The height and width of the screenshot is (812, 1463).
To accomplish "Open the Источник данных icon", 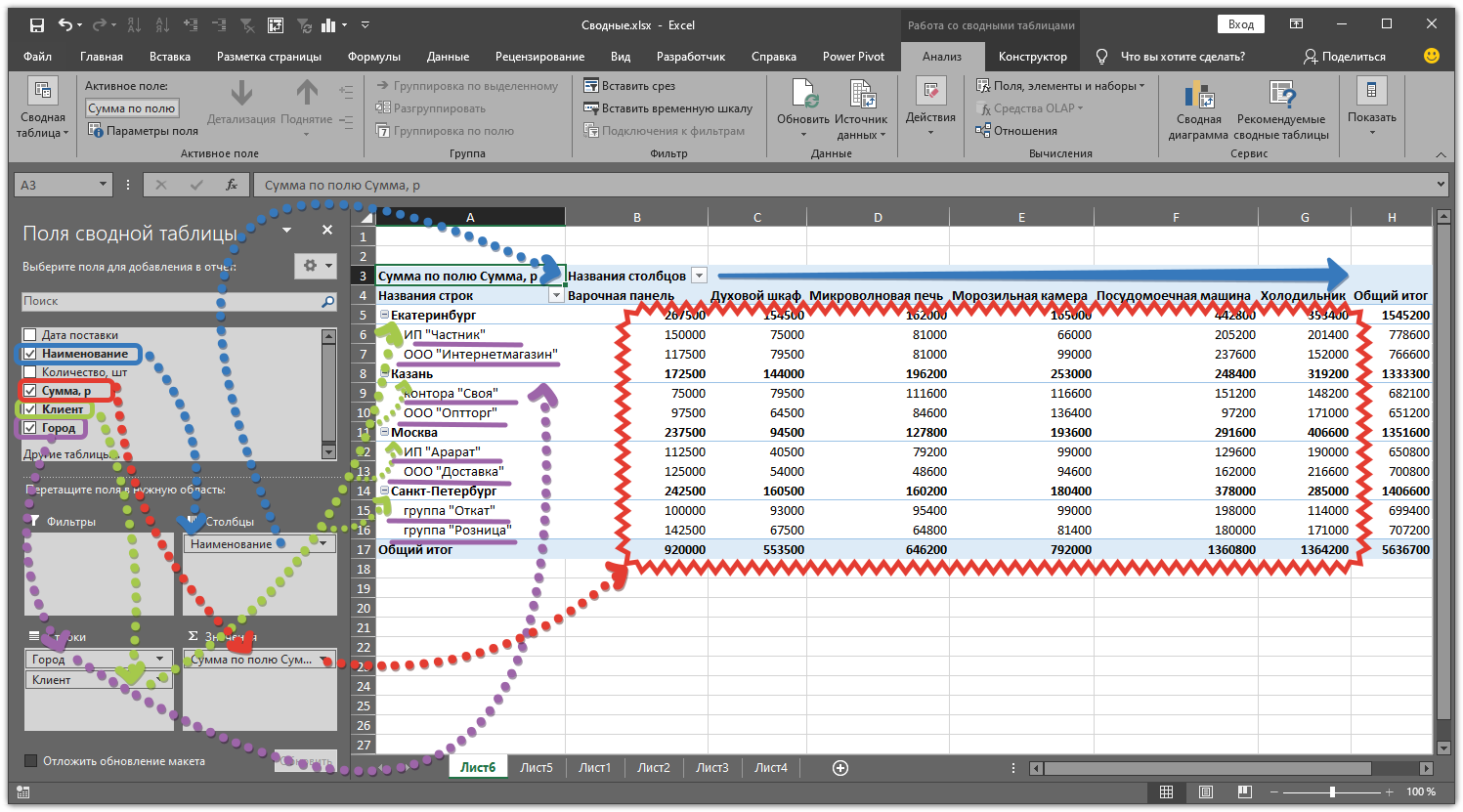I will (861, 97).
